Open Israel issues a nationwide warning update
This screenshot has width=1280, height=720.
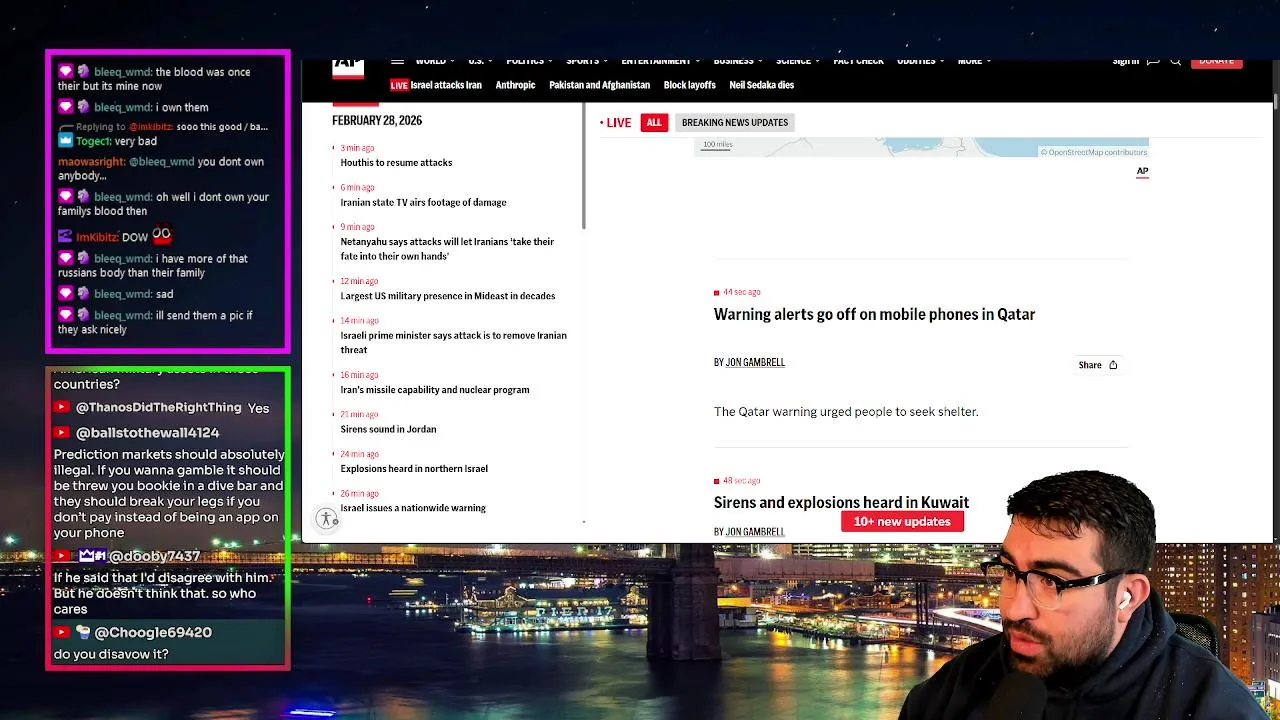coord(413,508)
